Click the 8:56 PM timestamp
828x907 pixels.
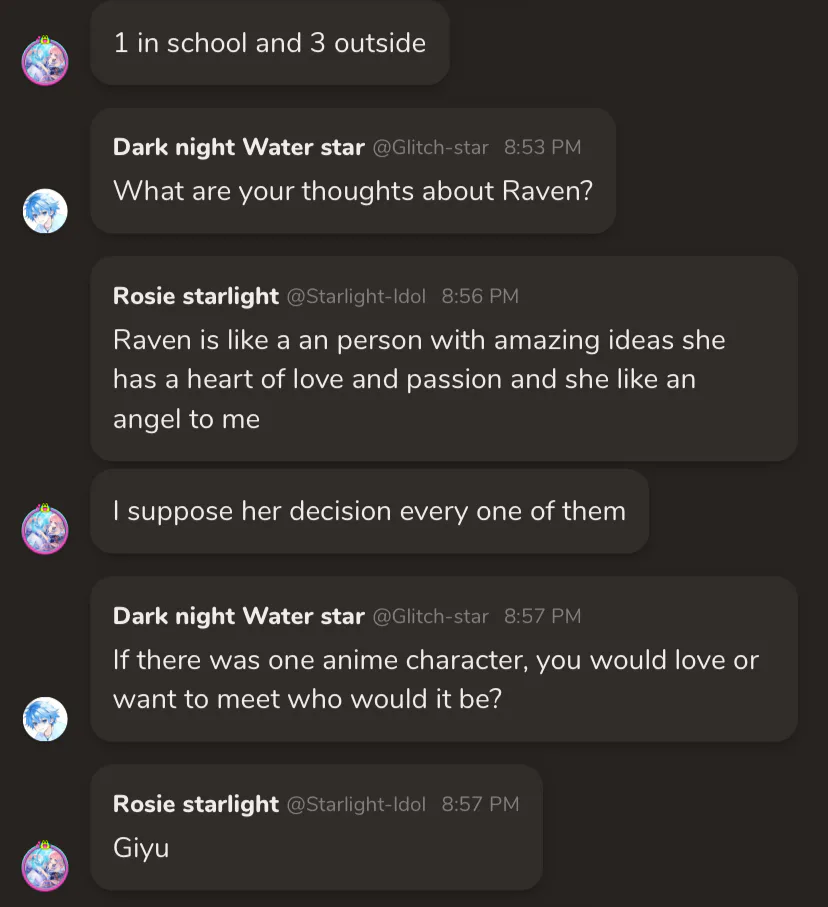480,297
